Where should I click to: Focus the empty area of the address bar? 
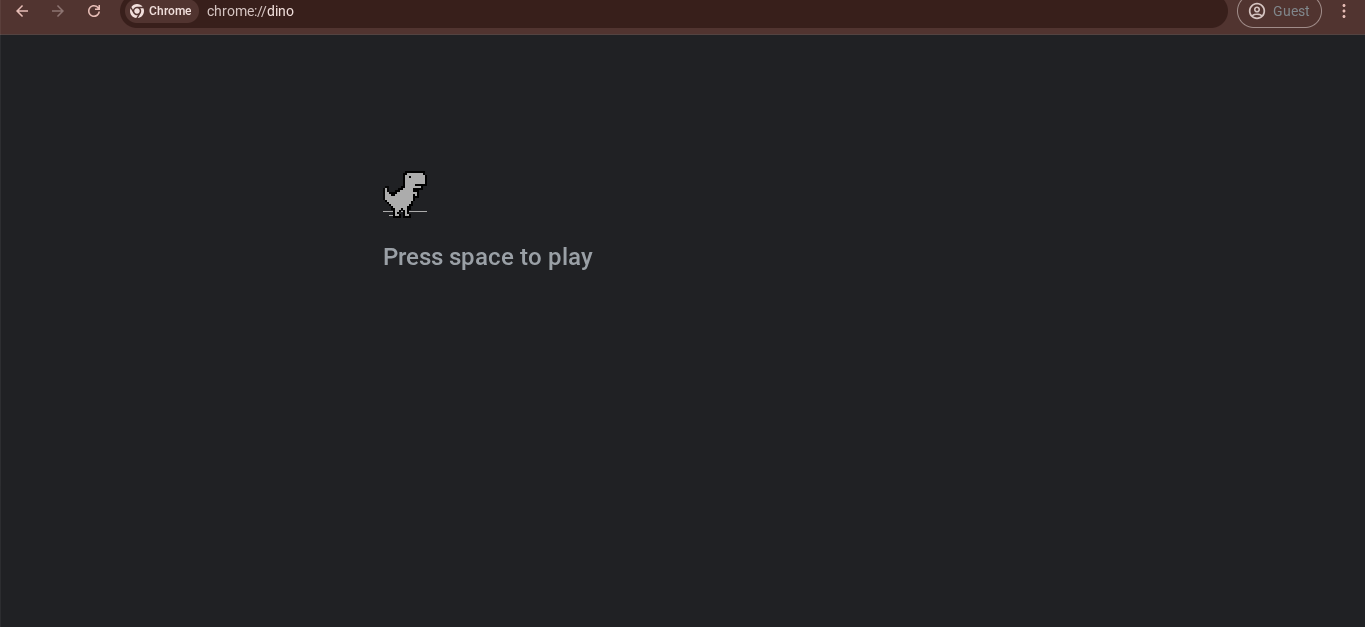[x=760, y=11]
